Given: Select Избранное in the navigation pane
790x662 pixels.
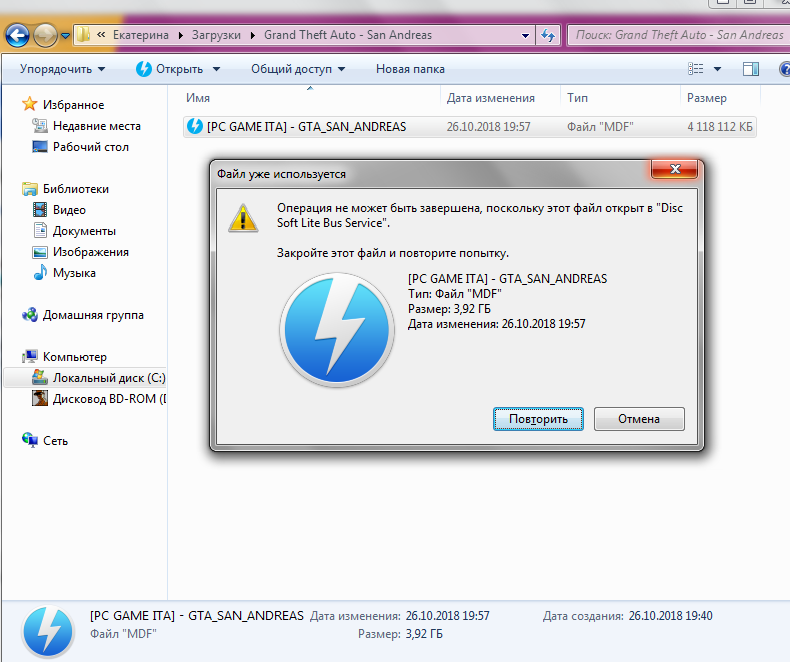Looking at the screenshot, I should click(74, 105).
